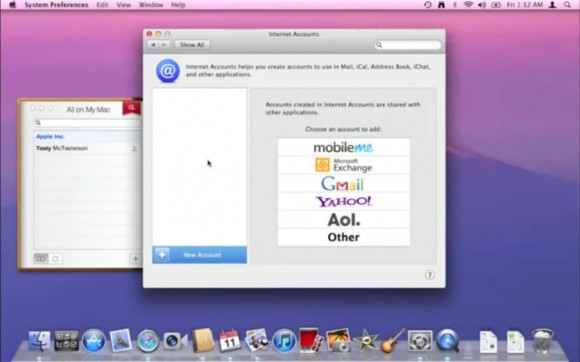
Task: Open the System Preferences menu
Action: click(x=56, y=5)
